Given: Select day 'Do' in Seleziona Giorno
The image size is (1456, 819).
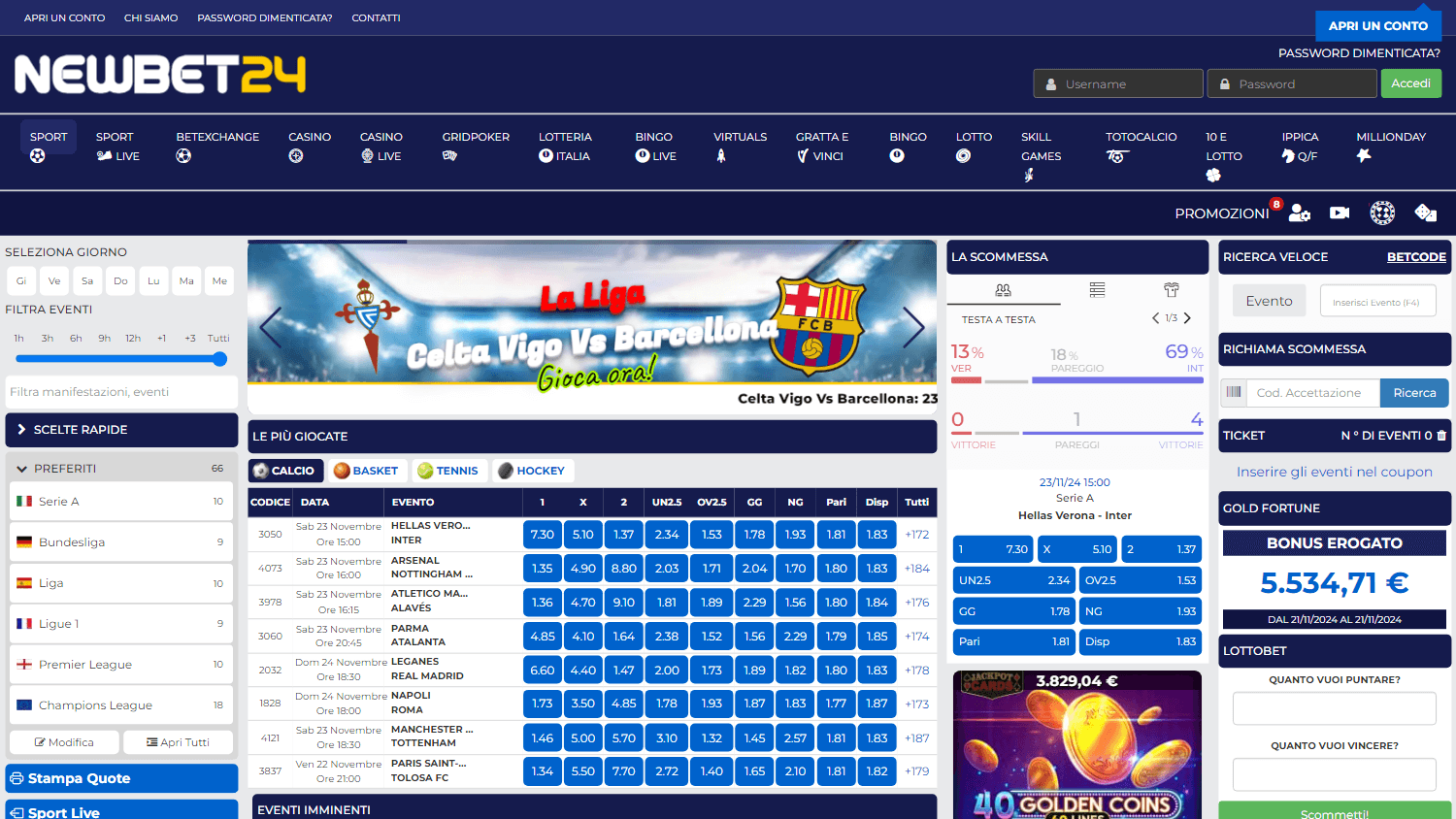Looking at the screenshot, I should click(x=120, y=280).
